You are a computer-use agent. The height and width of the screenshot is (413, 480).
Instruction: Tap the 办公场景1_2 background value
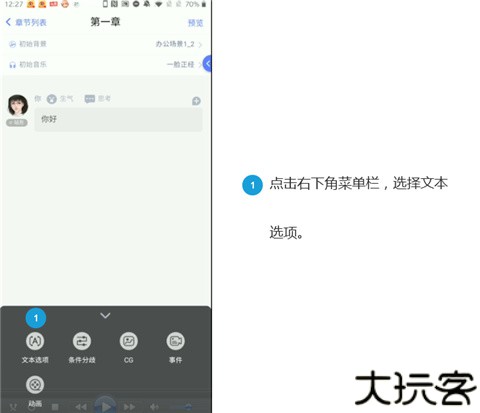[175, 44]
